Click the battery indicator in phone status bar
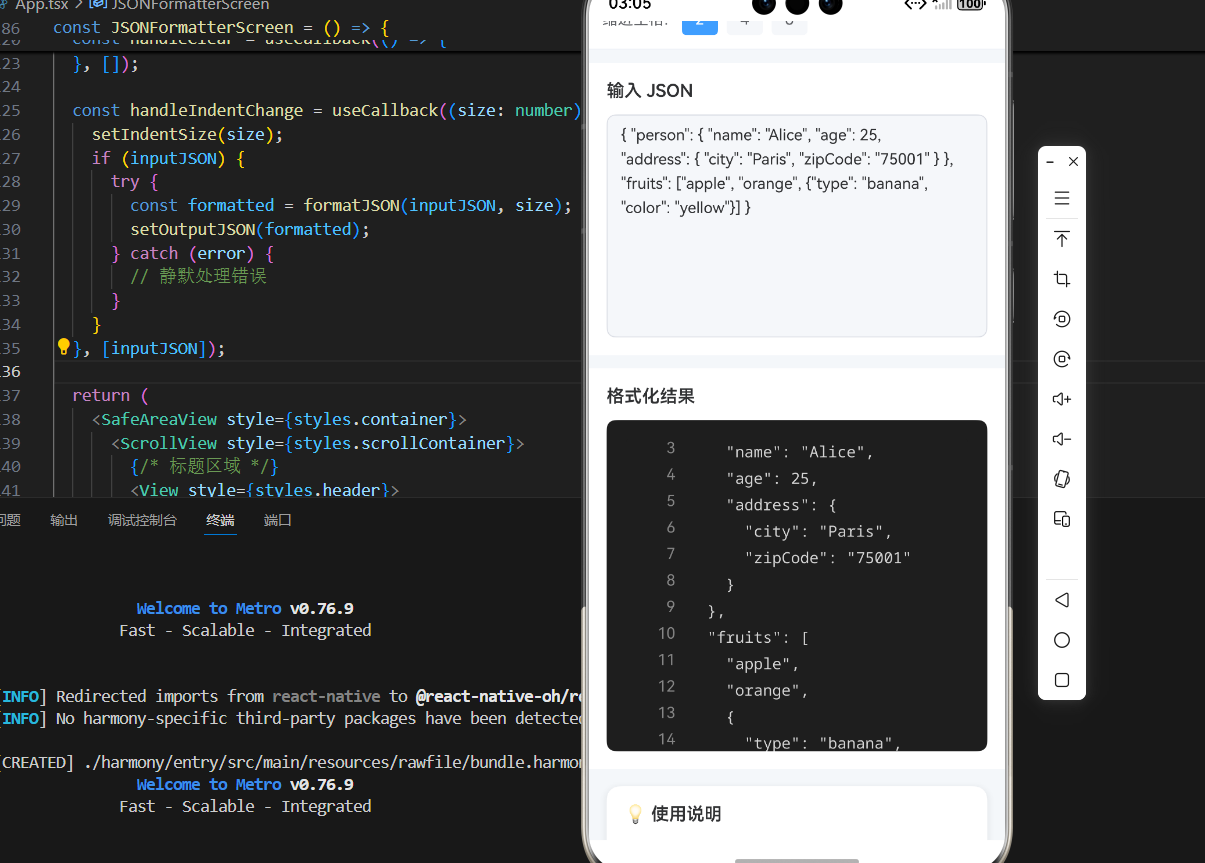Image resolution: width=1205 pixels, height=863 pixels. point(970,5)
